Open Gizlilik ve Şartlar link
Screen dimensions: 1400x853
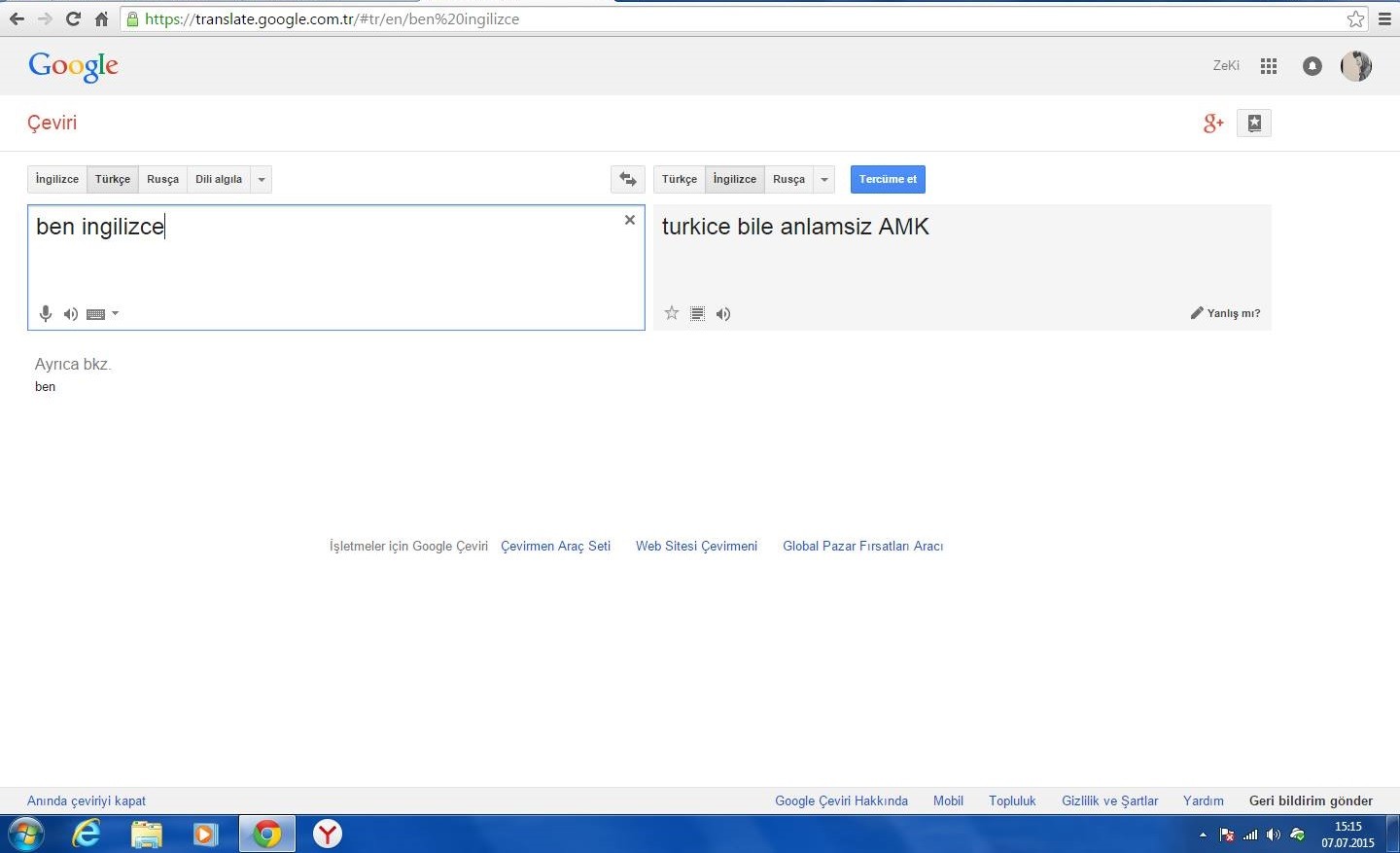pos(1109,801)
